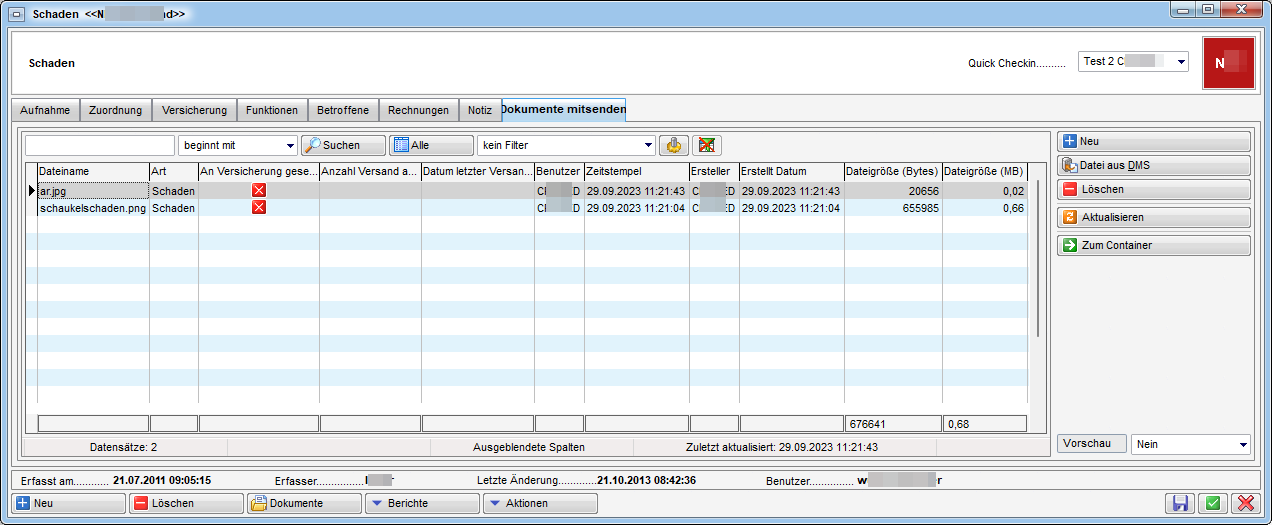Viewport: 1272px width, 525px height.
Task: Click the filter funnel icon in toolbar
Action: tap(675, 145)
